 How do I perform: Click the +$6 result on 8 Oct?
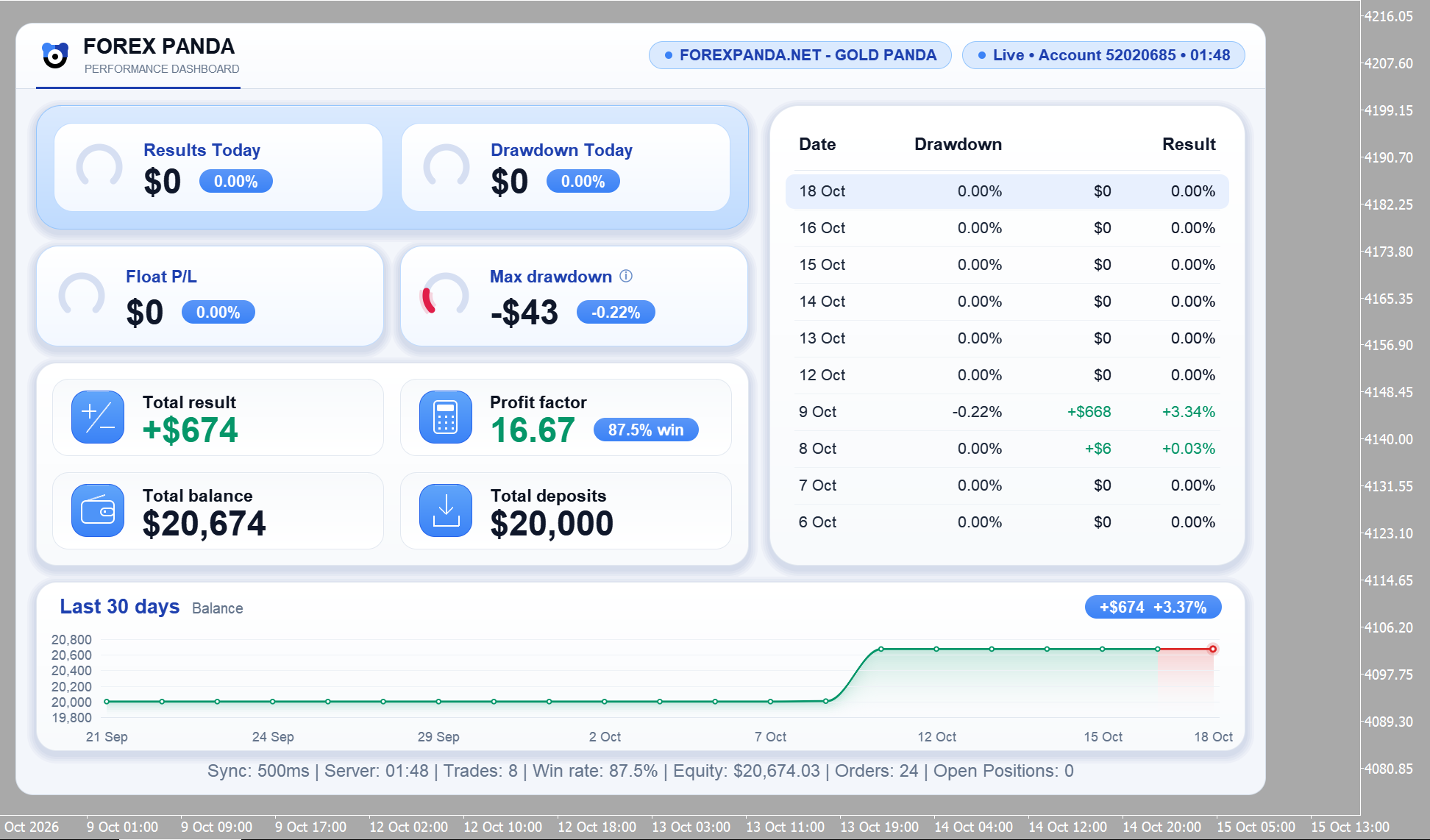pyautogui.click(x=1098, y=449)
